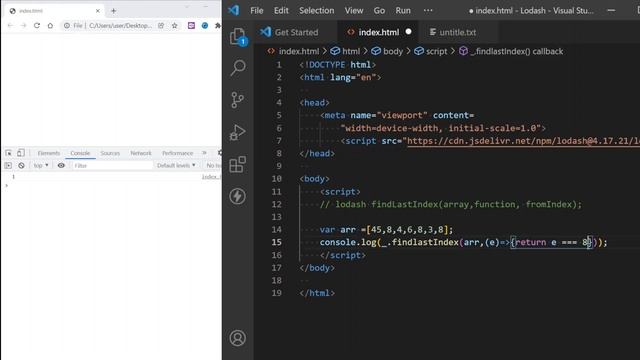Click the console Filter input field
Screen dimensions: 640x360
[112, 165]
